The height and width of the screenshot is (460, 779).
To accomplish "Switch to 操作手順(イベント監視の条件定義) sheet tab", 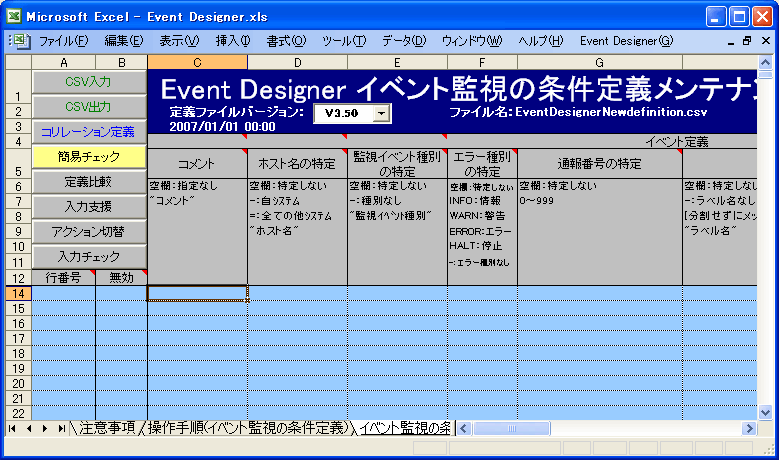I will pyautogui.click(x=249, y=428).
